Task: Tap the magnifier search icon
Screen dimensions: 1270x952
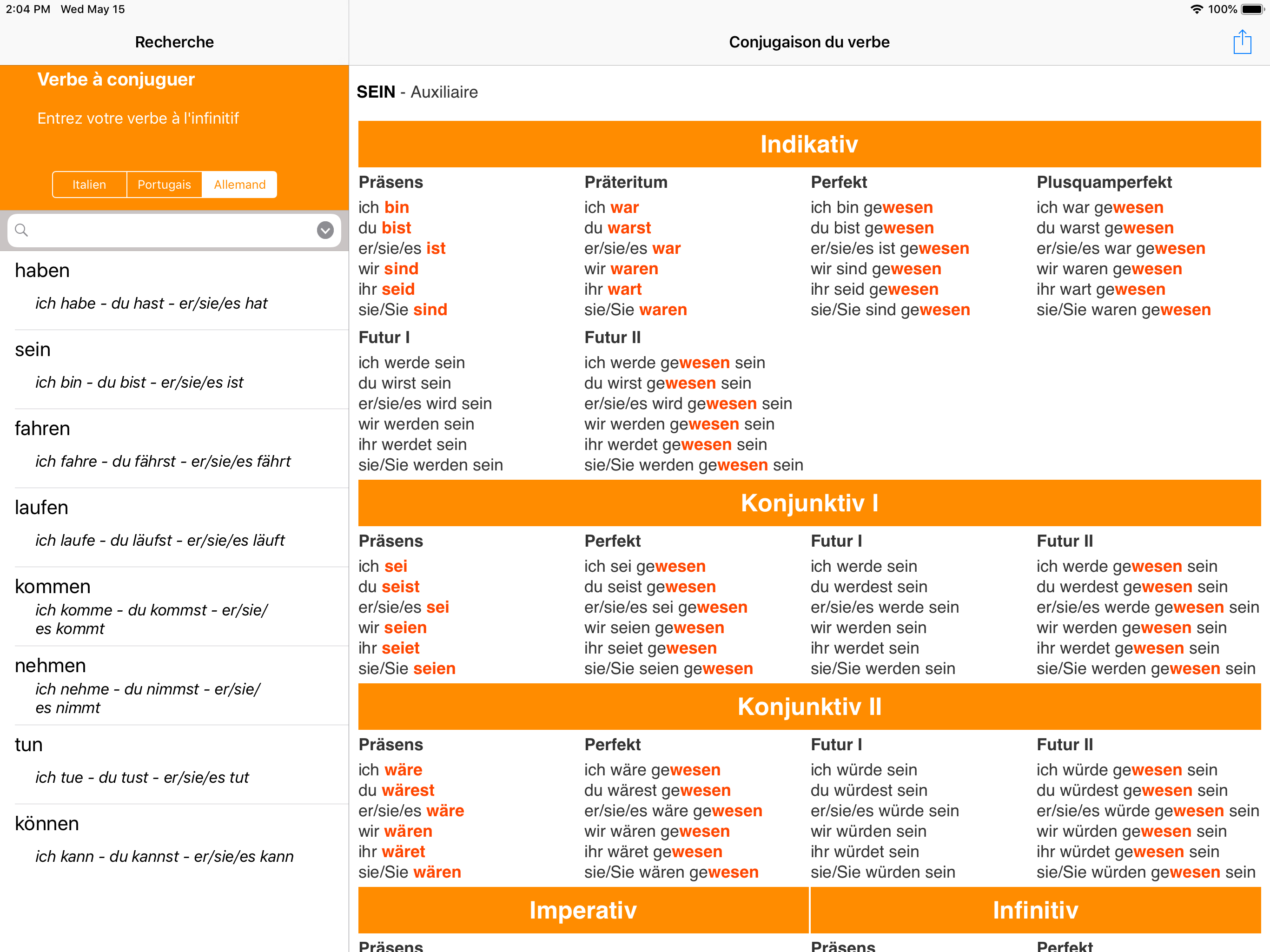Action: click(x=21, y=230)
